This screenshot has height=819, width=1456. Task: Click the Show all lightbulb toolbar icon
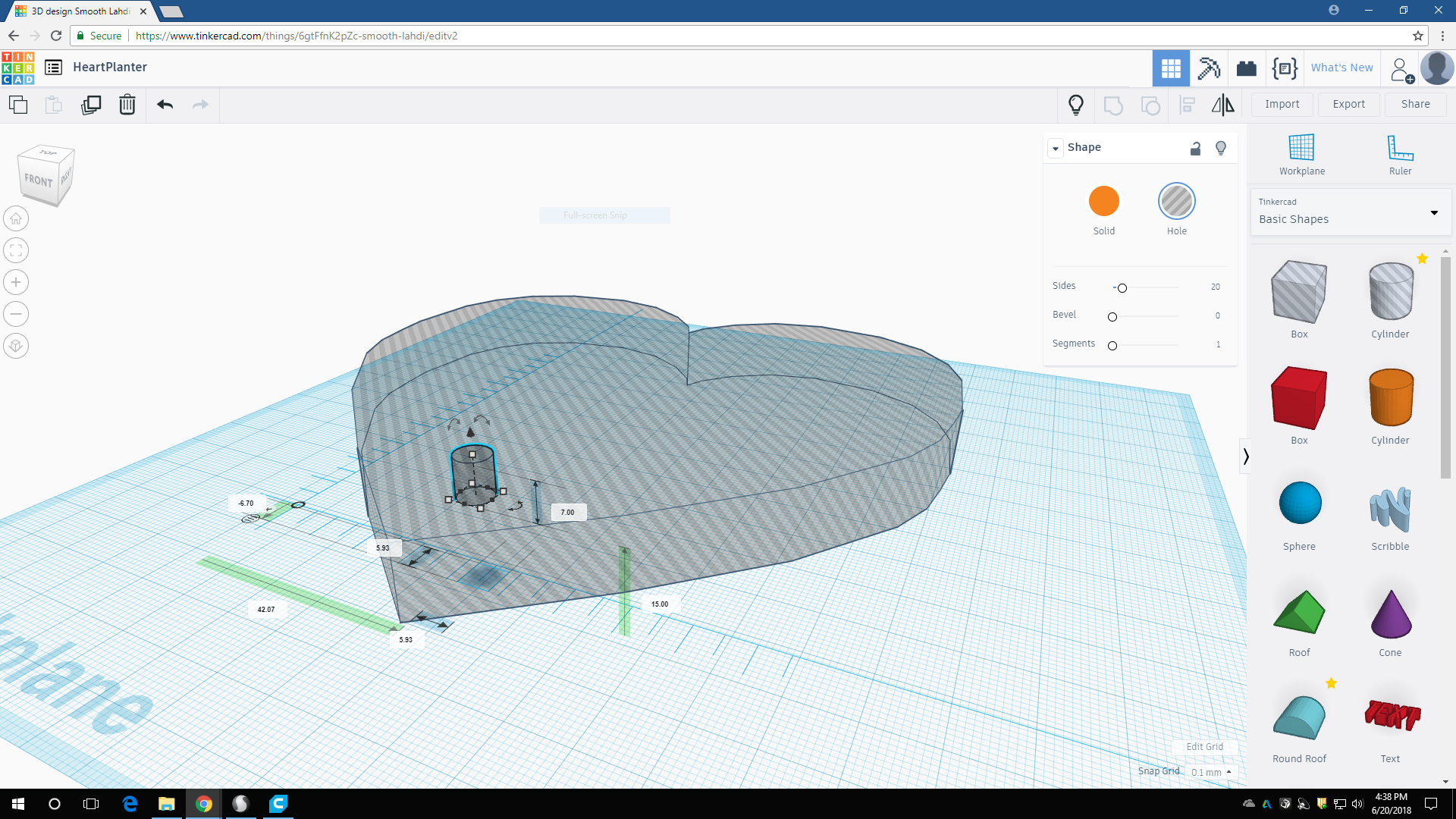[1075, 105]
